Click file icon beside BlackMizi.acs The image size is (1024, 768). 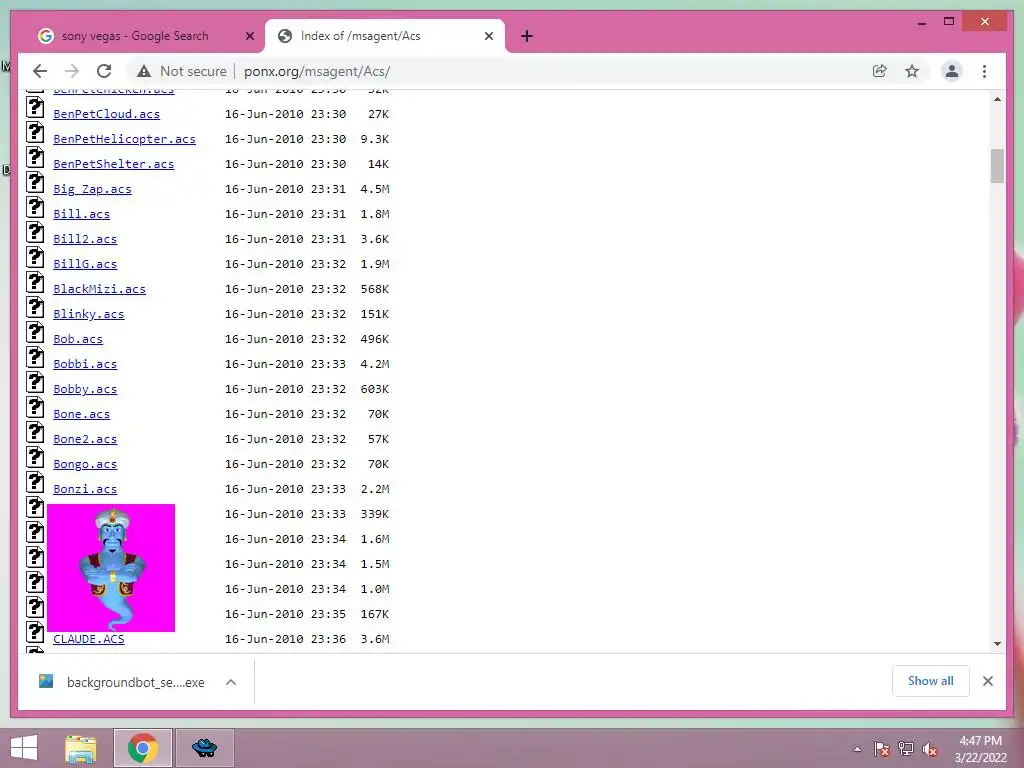tap(35, 282)
